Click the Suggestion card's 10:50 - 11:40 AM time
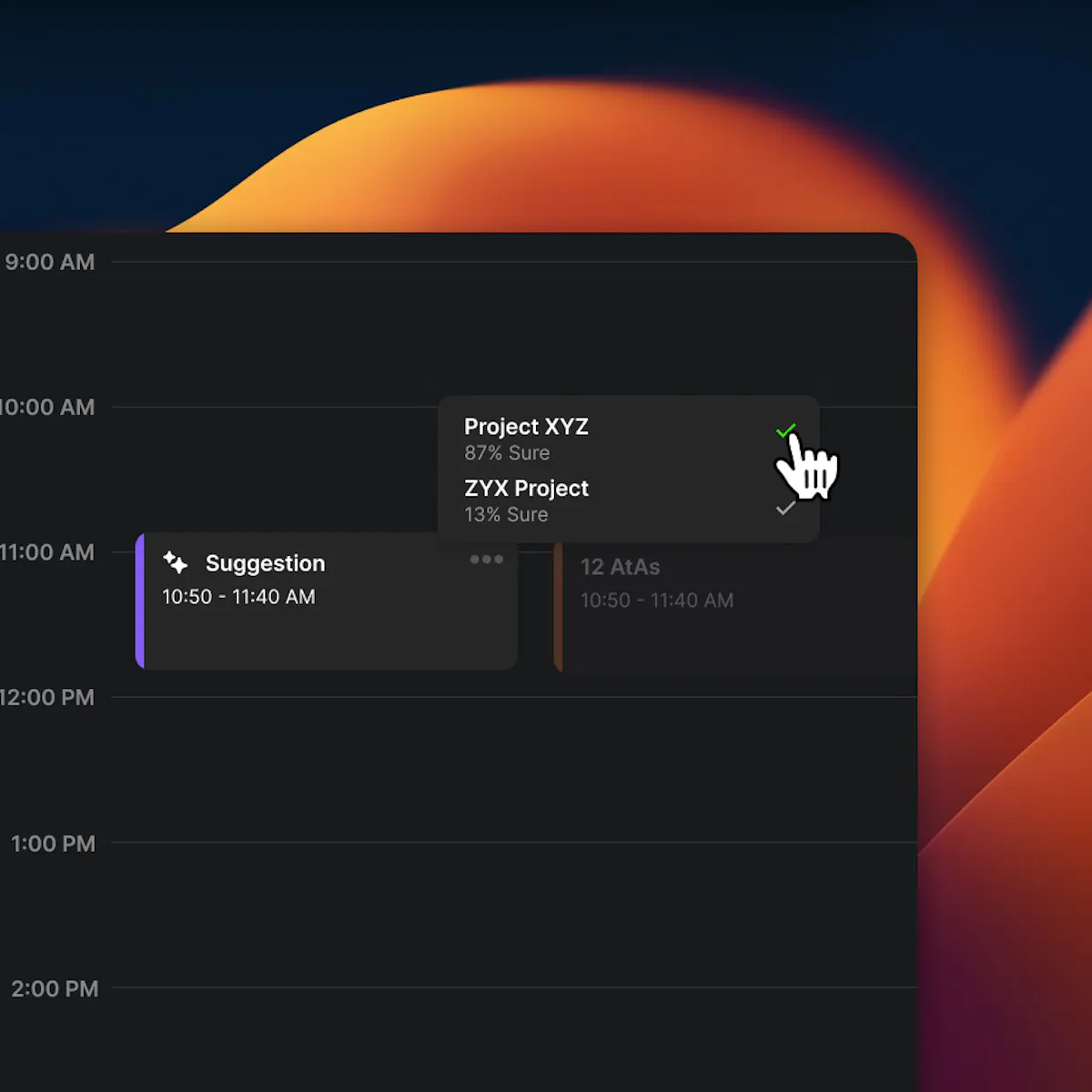 238,597
